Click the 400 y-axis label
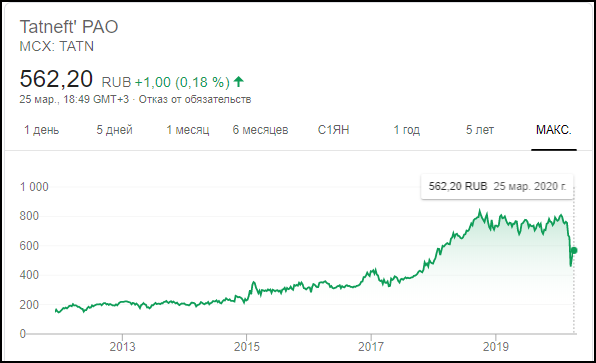Viewport: 596px width, 363px height. tap(29, 275)
